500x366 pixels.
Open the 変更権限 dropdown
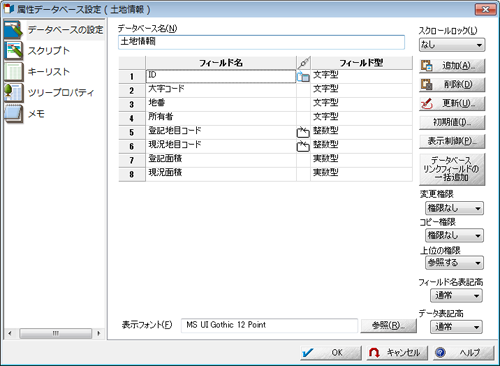pos(454,208)
